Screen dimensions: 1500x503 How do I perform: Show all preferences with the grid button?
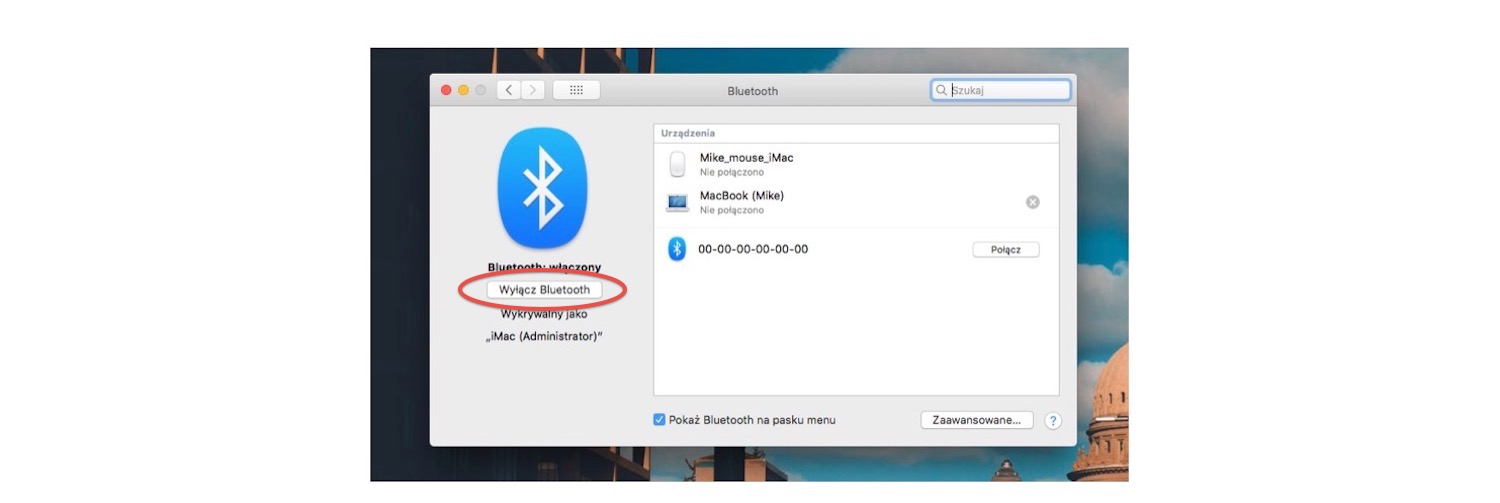pyautogui.click(x=576, y=90)
